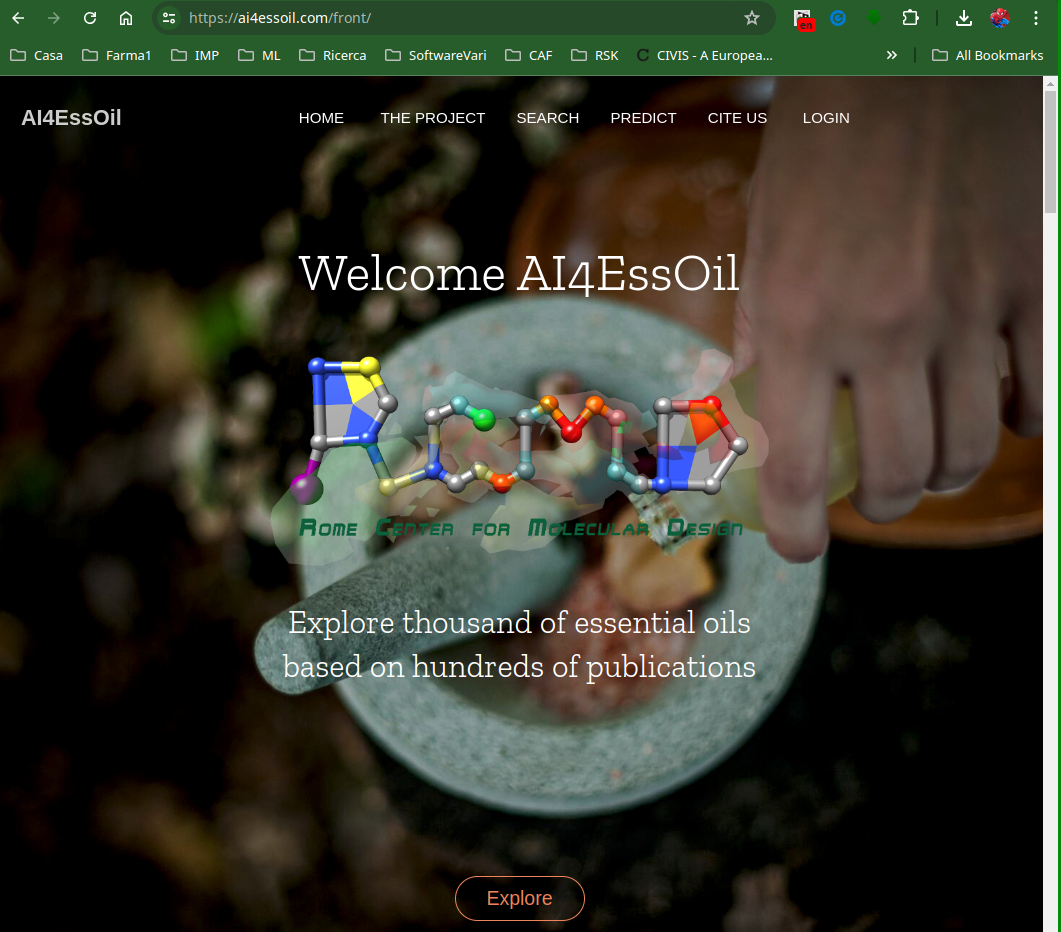The height and width of the screenshot is (932, 1061).
Task: Open the Farma1 bookmarks folder
Action: pyautogui.click(x=116, y=56)
